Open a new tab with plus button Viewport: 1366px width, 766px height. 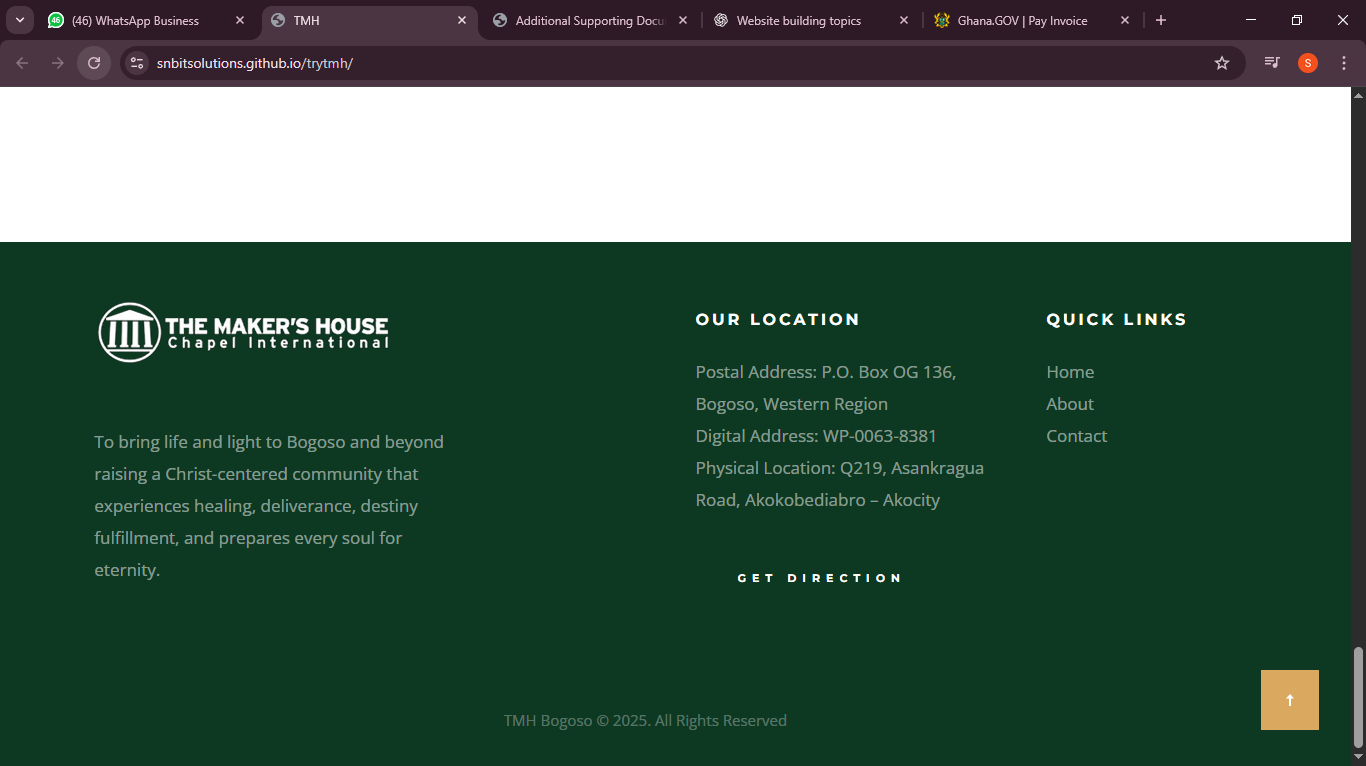[x=1160, y=20]
